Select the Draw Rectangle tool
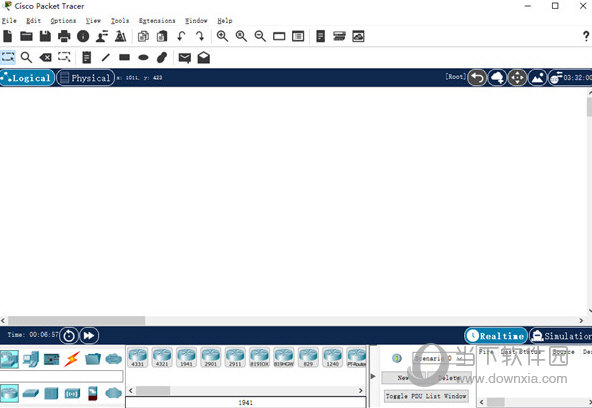 click(x=124, y=57)
